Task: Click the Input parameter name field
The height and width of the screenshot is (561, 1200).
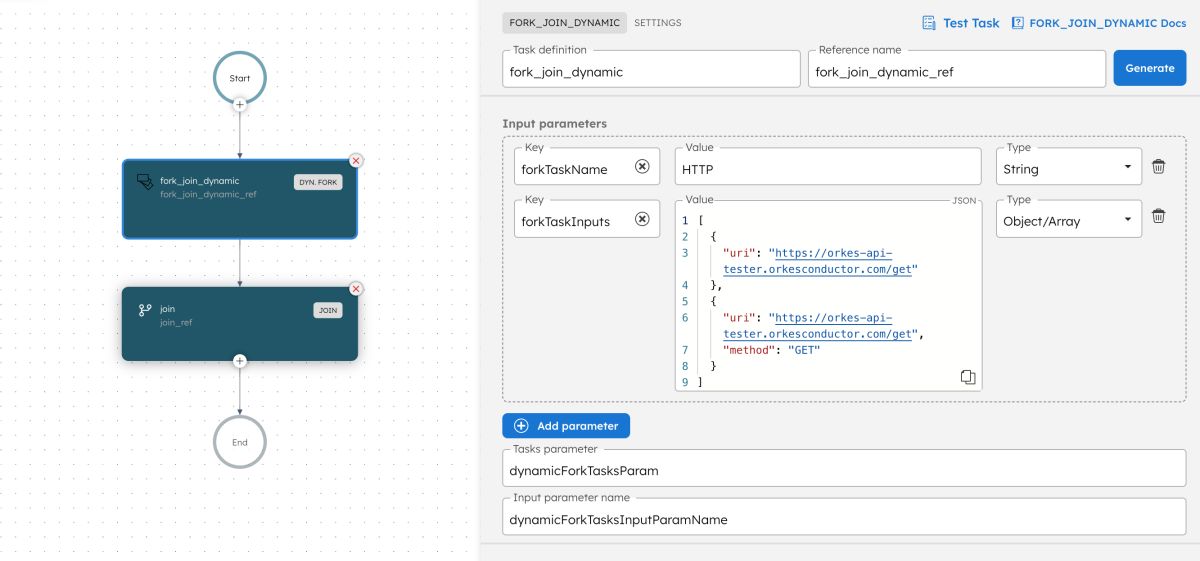Action: (x=843, y=517)
